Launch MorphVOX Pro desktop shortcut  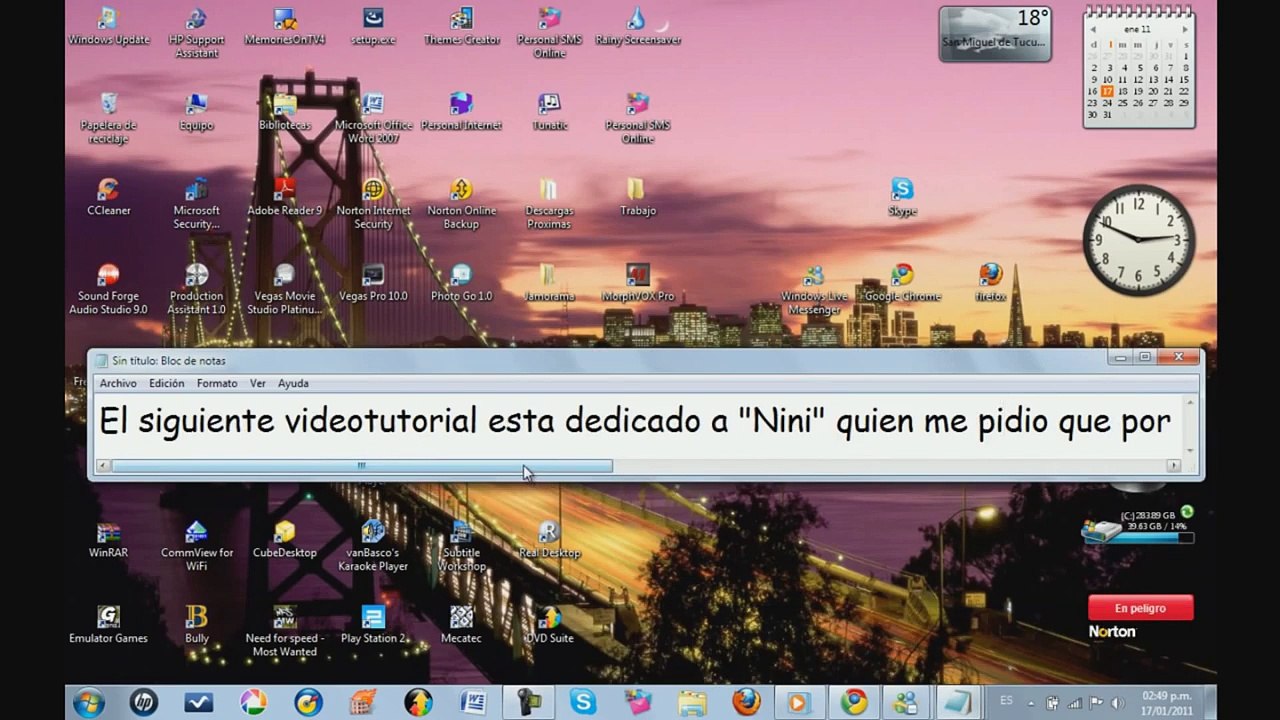pyautogui.click(x=637, y=283)
